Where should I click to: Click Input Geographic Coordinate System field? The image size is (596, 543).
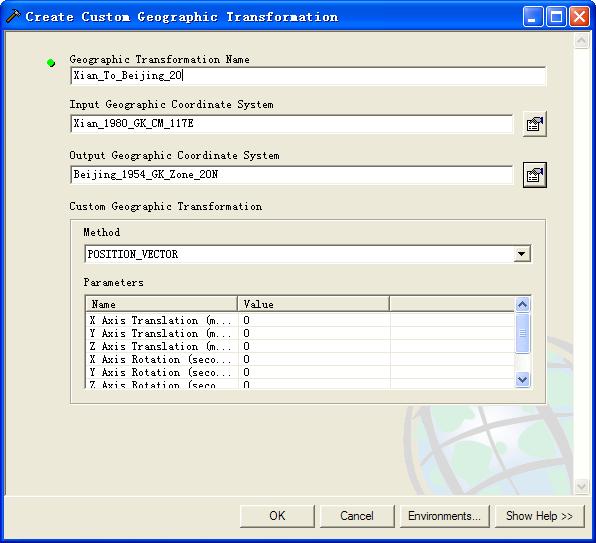292,123
